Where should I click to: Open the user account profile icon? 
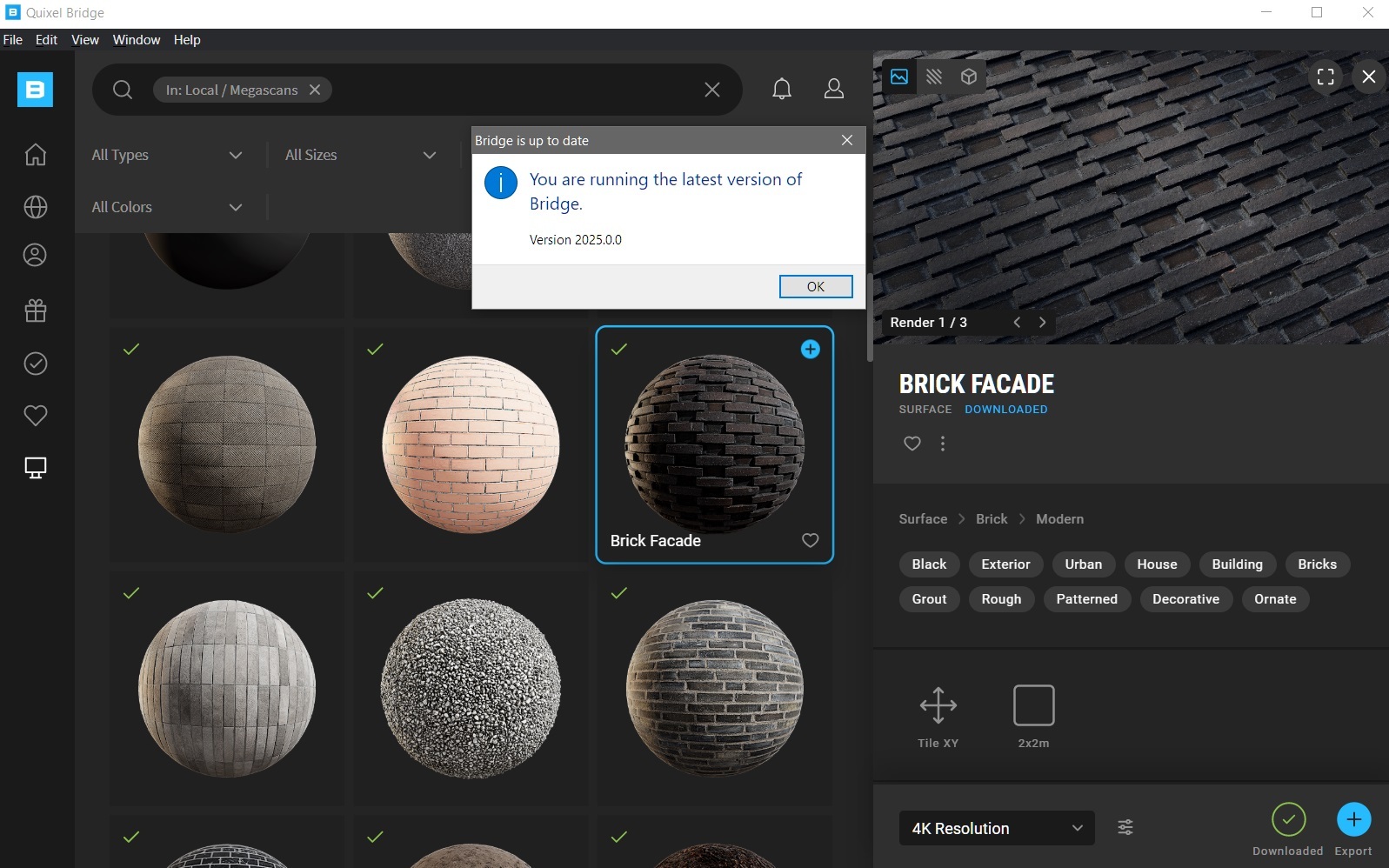(833, 90)
